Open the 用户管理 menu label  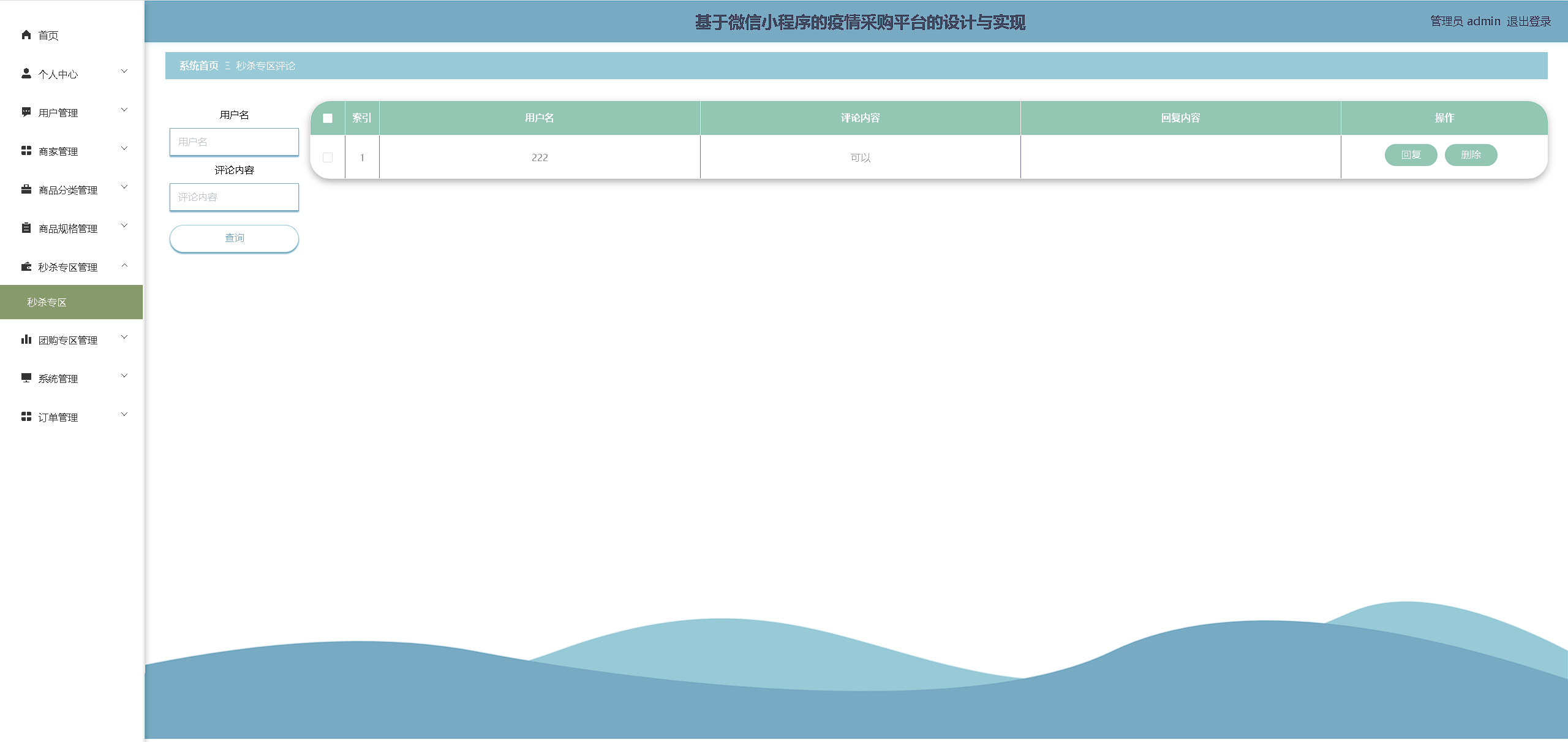click(x=58, y=113)
